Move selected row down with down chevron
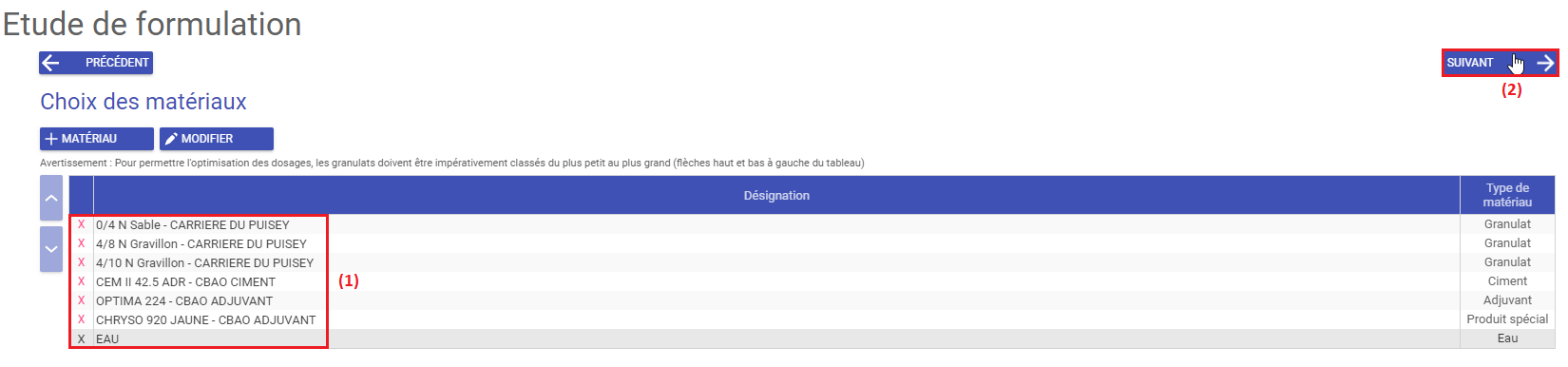Image resolution: width=1568 pixels, height=367 pixels. pyautogui.click(x=51, y=249)
